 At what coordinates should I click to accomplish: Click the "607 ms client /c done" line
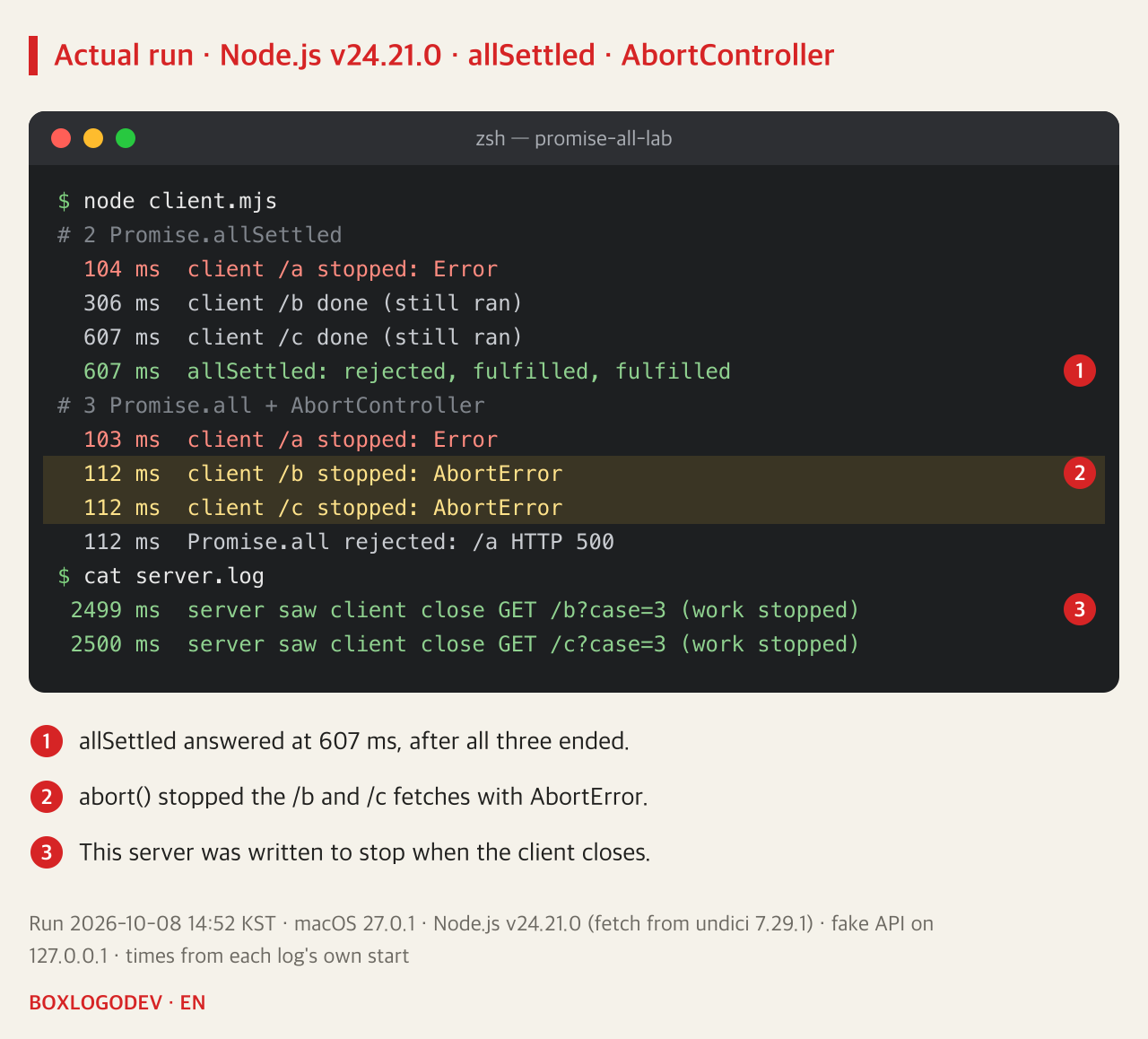point(303,337)
